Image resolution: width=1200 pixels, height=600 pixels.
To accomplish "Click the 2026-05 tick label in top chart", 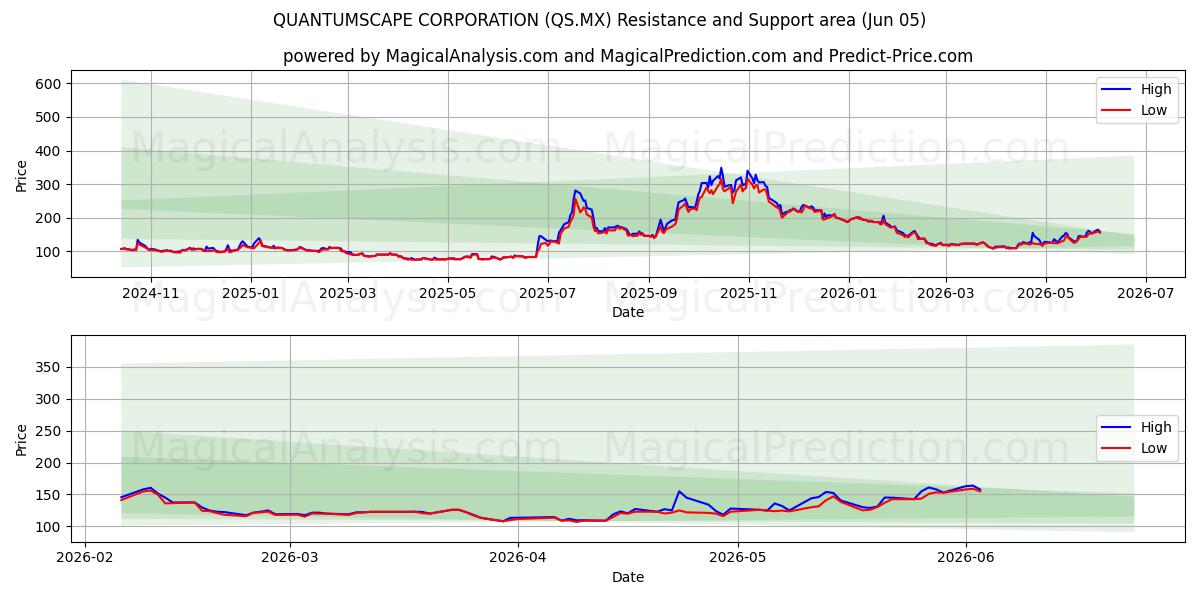I will point(1045,294).
